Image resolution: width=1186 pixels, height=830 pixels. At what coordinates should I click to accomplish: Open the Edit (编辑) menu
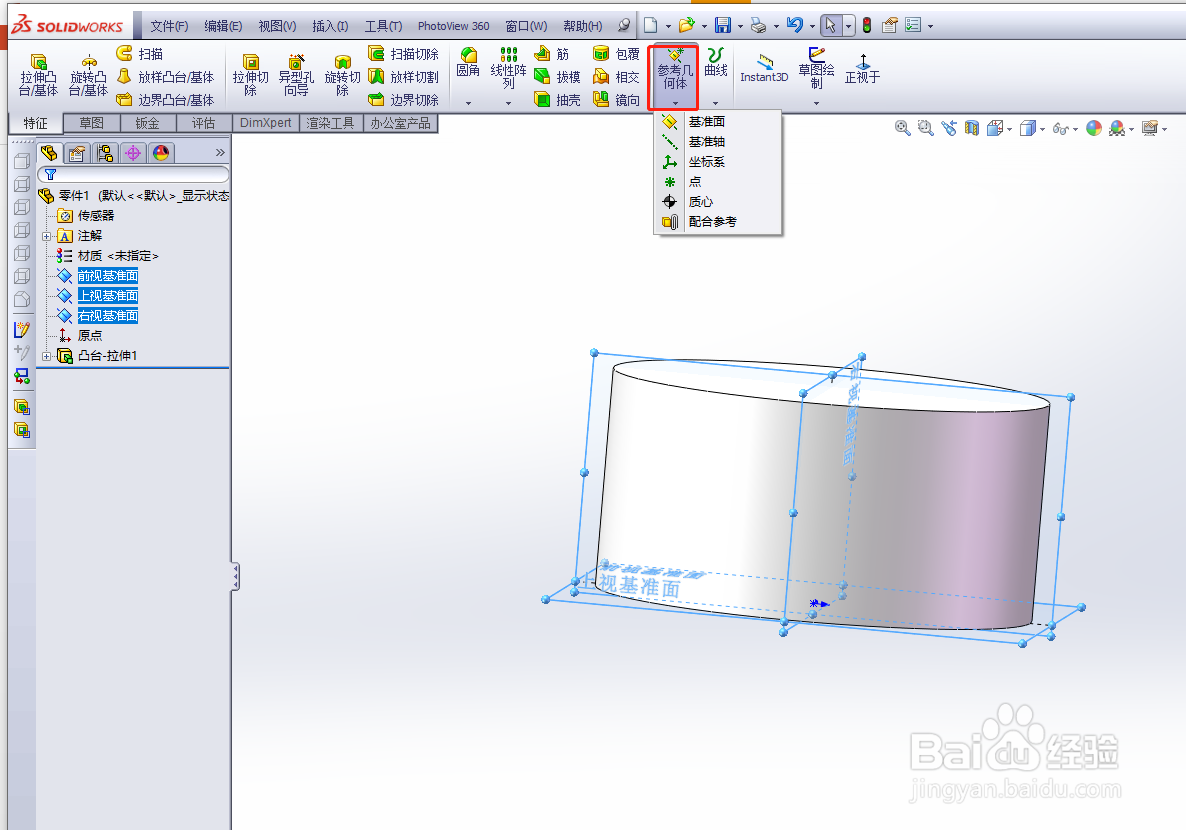click(223, 26)
